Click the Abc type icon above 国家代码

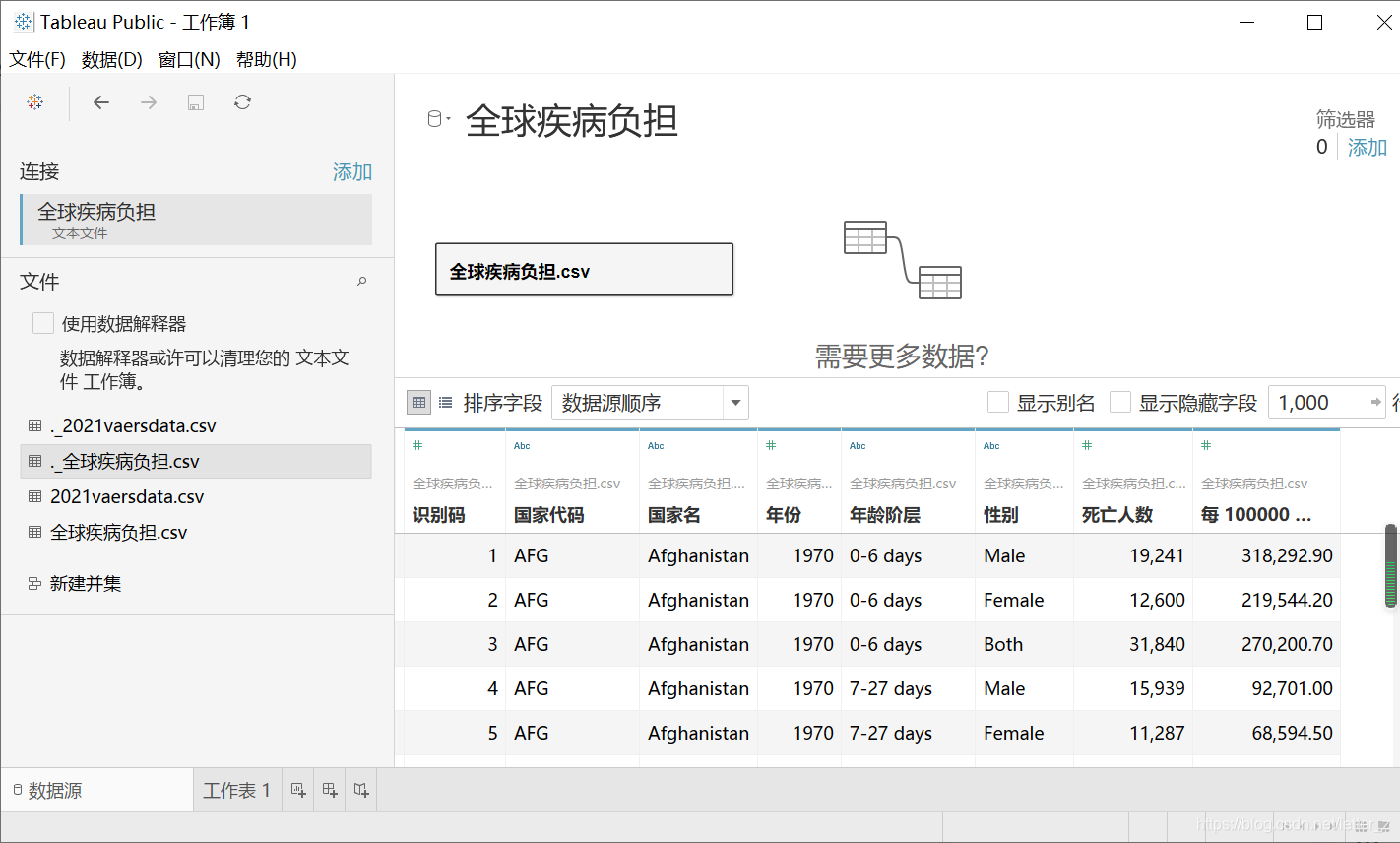point(522,446)
